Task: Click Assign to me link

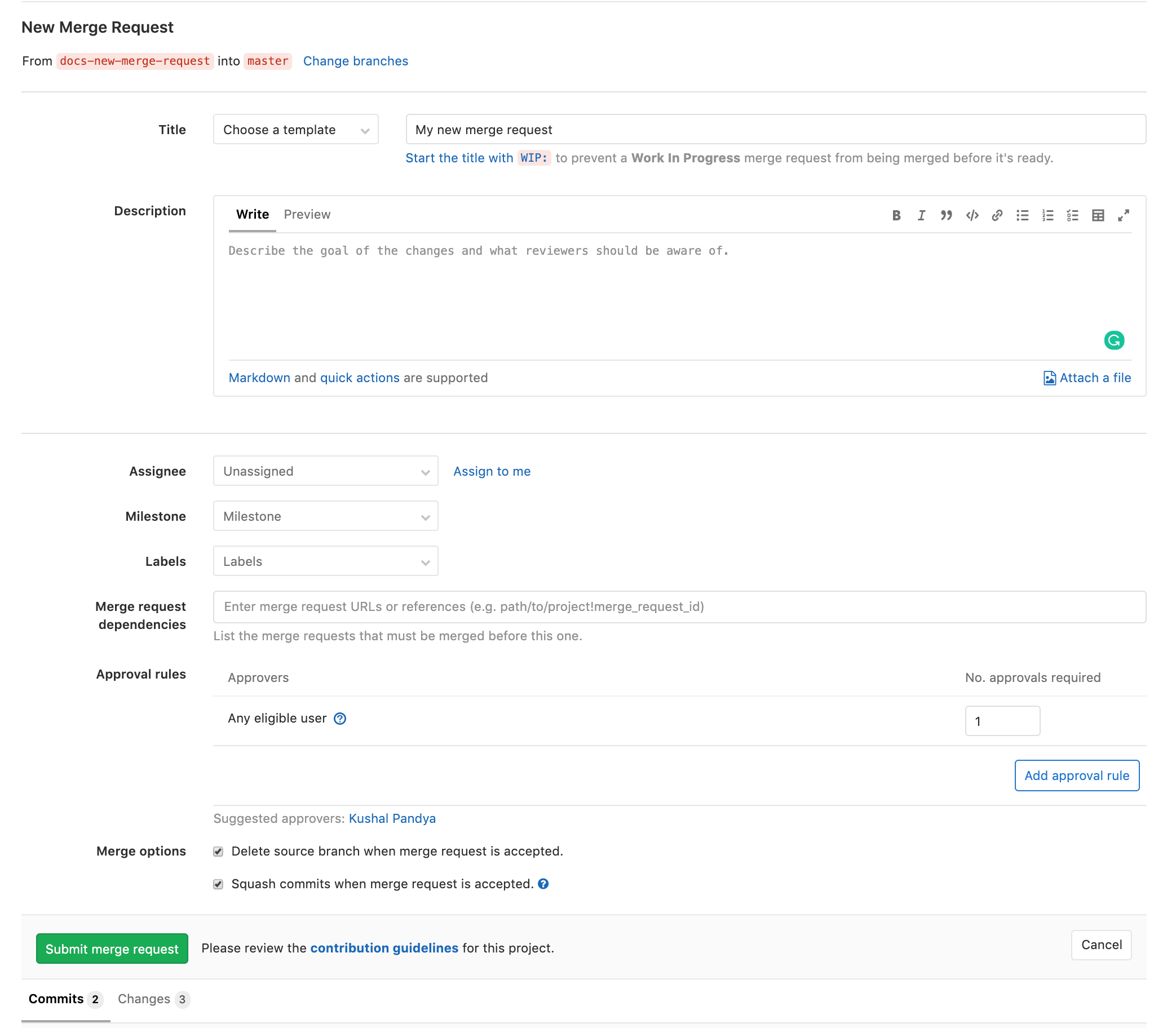Action: click(492, 470)
